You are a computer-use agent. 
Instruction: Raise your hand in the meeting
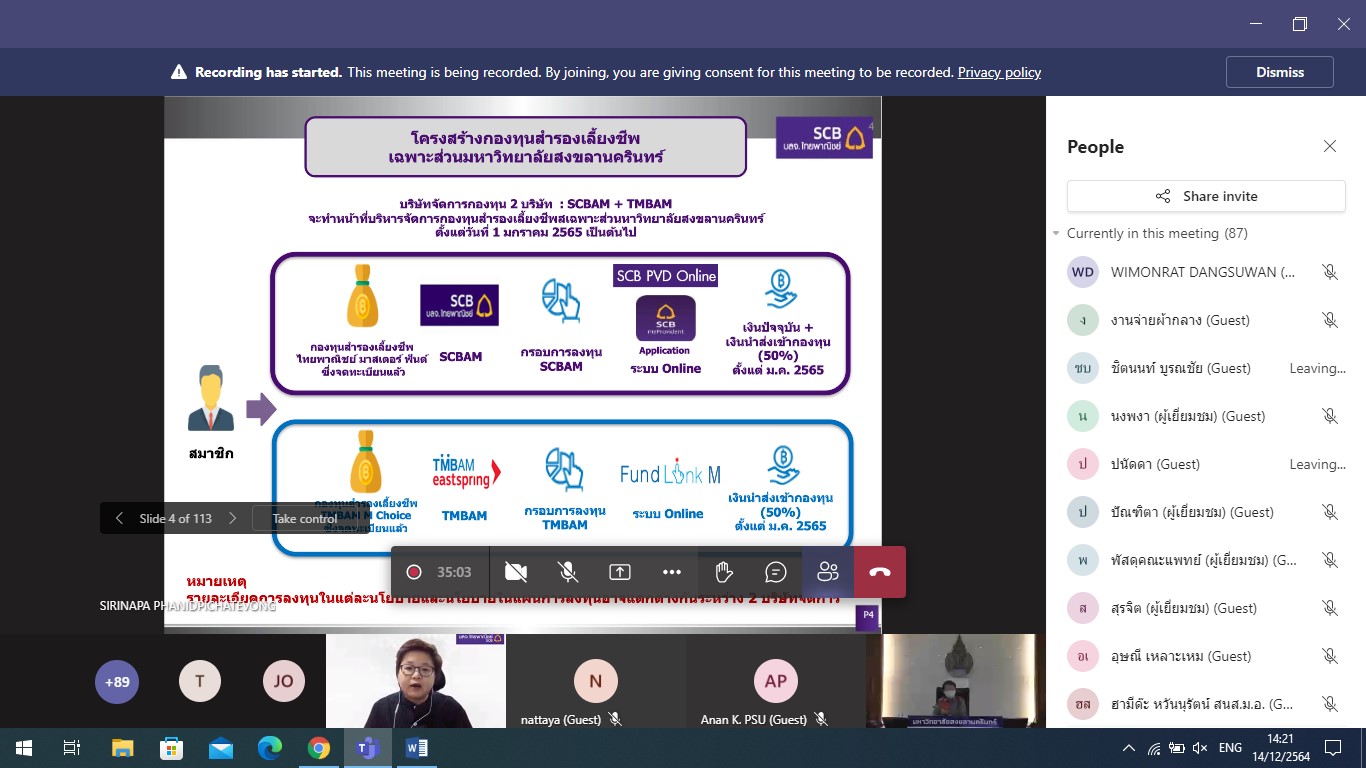pos(724,572)
